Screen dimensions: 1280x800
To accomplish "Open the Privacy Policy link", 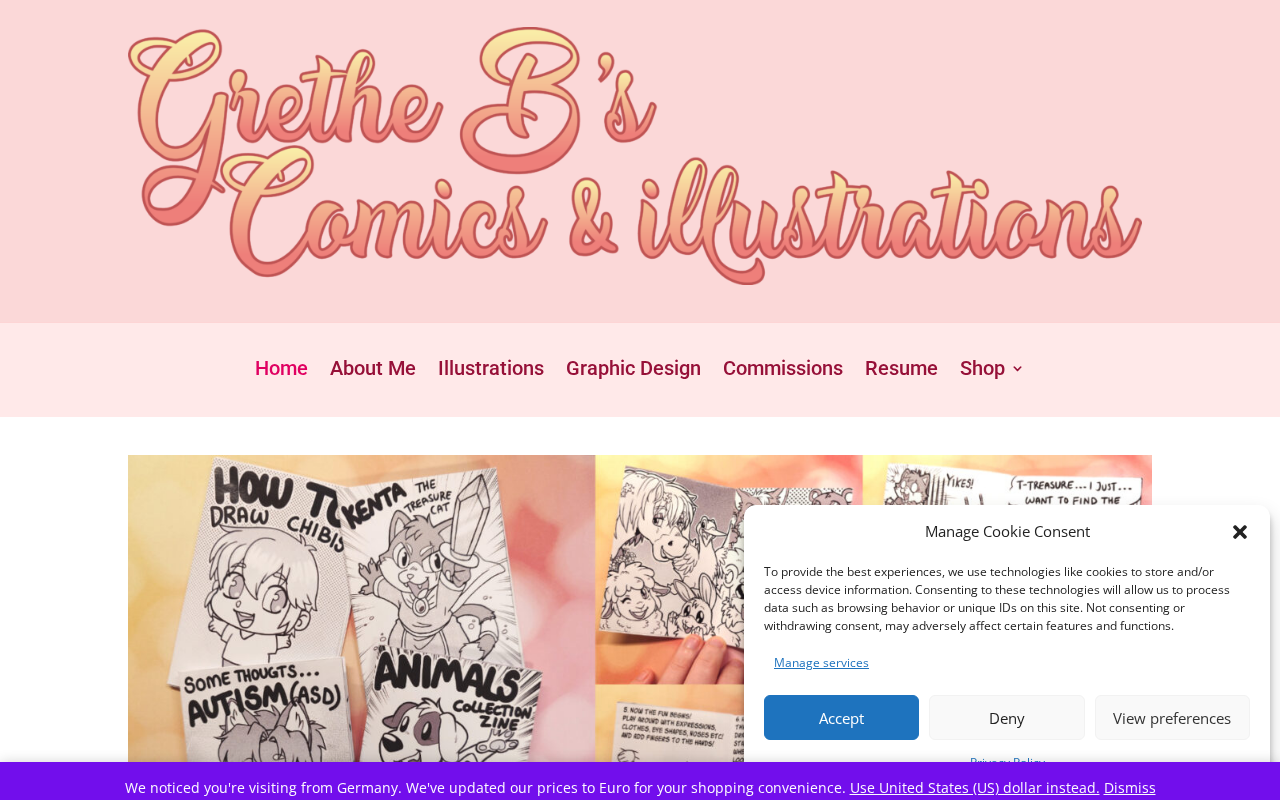I will [1007, 760].
